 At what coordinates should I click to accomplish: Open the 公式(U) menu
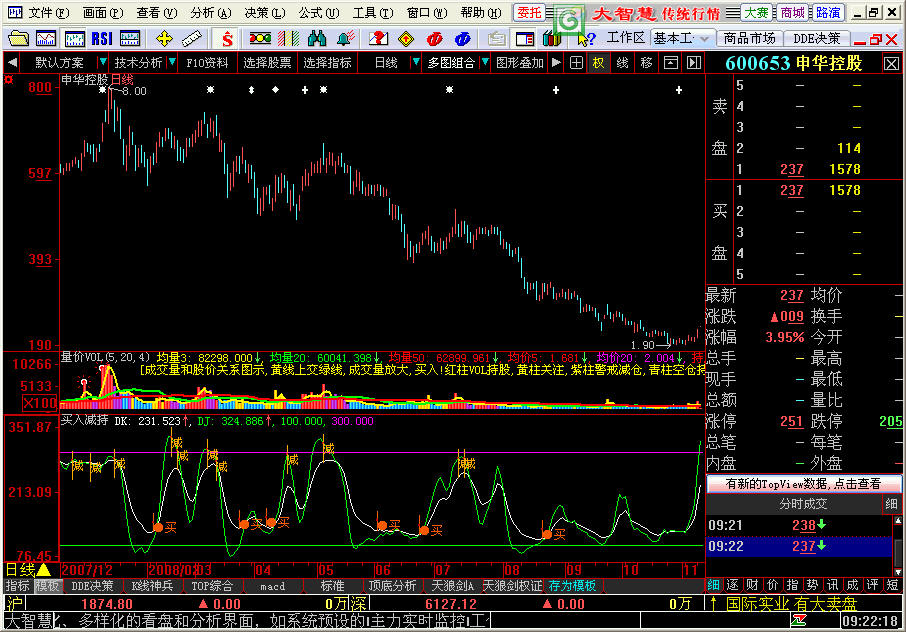[x=318, y=12]
